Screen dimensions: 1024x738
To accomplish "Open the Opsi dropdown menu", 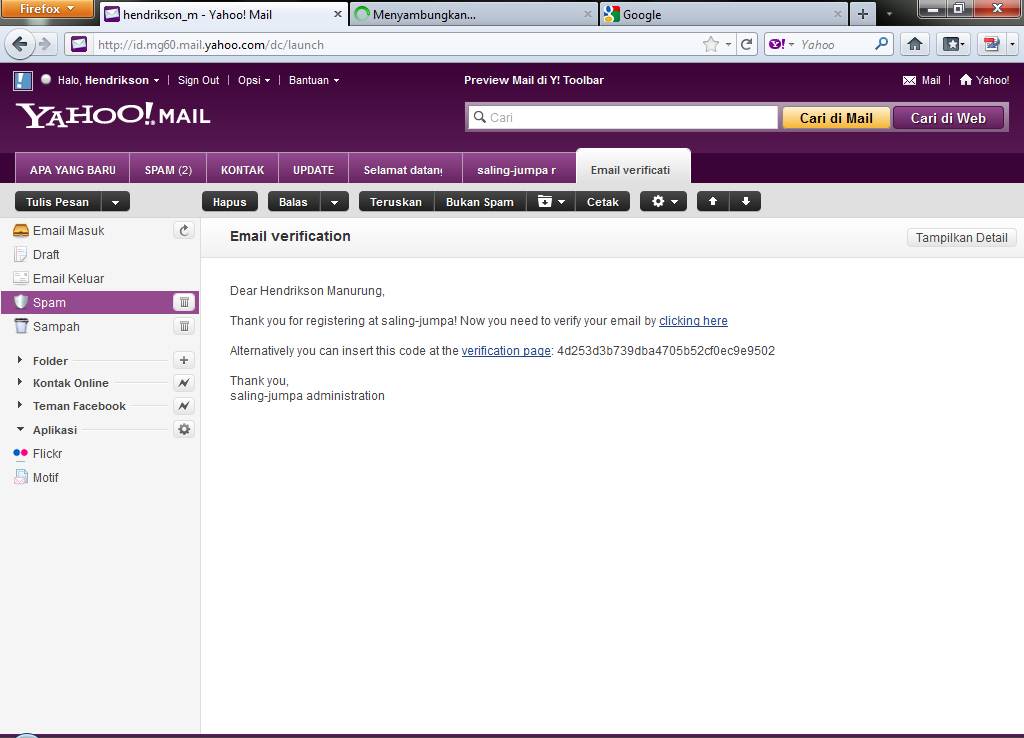I will (x=254, y=80).
